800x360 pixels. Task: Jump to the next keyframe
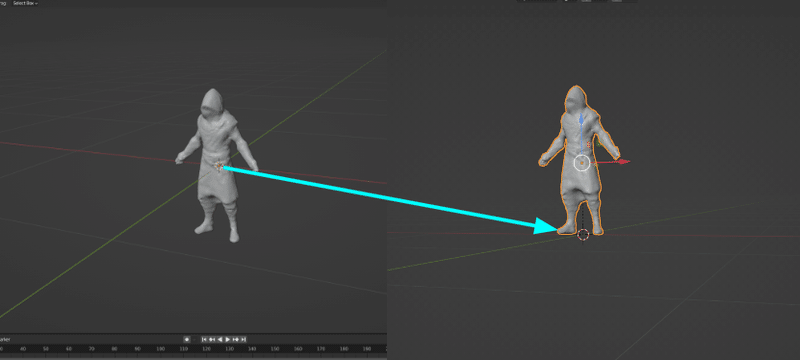(x=236, y=340)
